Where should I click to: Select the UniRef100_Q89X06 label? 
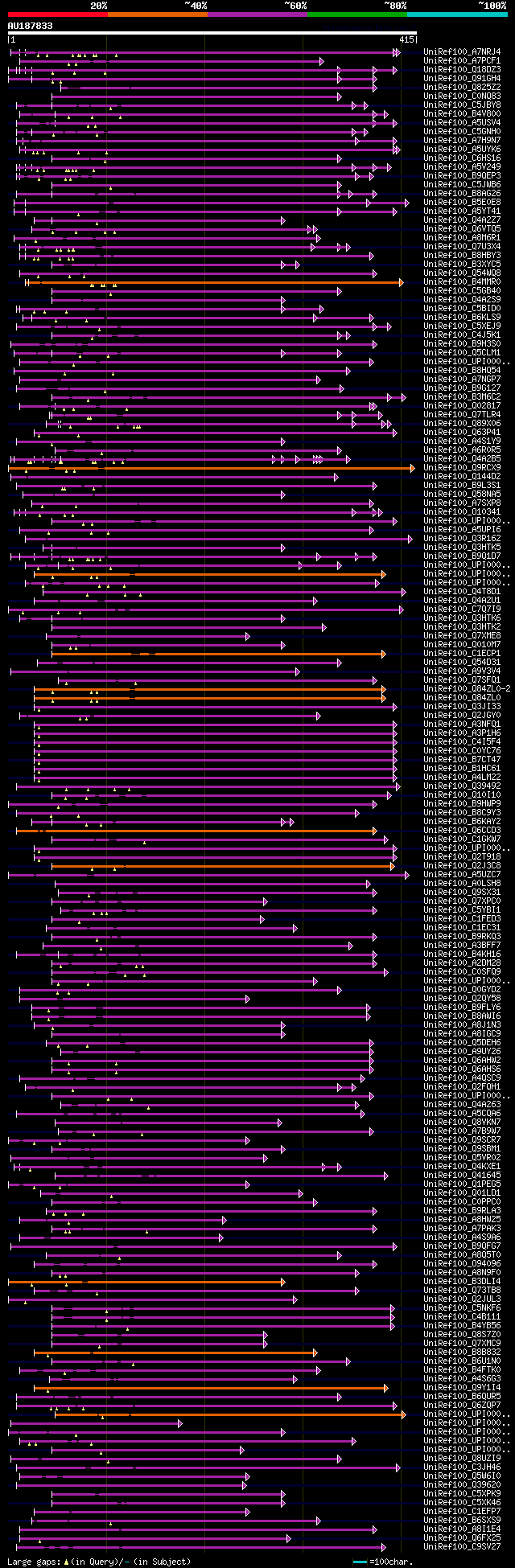click(x=463, y=424)
